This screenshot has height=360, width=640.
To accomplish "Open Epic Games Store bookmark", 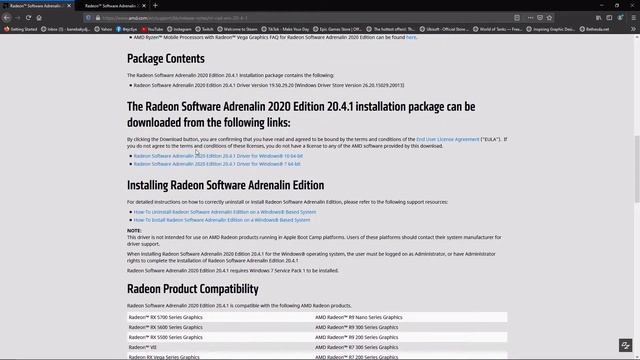I will tap(337, 29).
